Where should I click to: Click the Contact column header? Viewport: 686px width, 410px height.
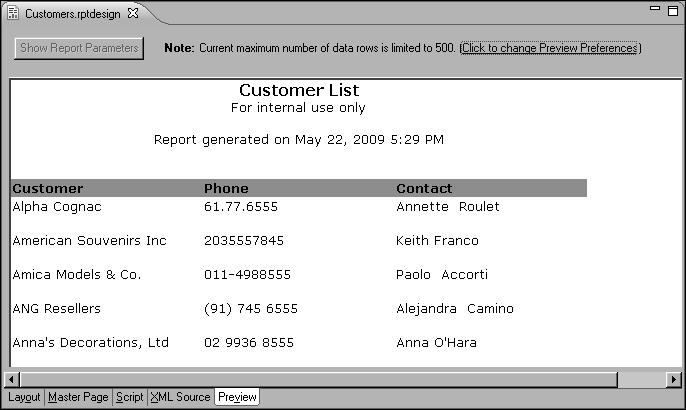(424, 188)
